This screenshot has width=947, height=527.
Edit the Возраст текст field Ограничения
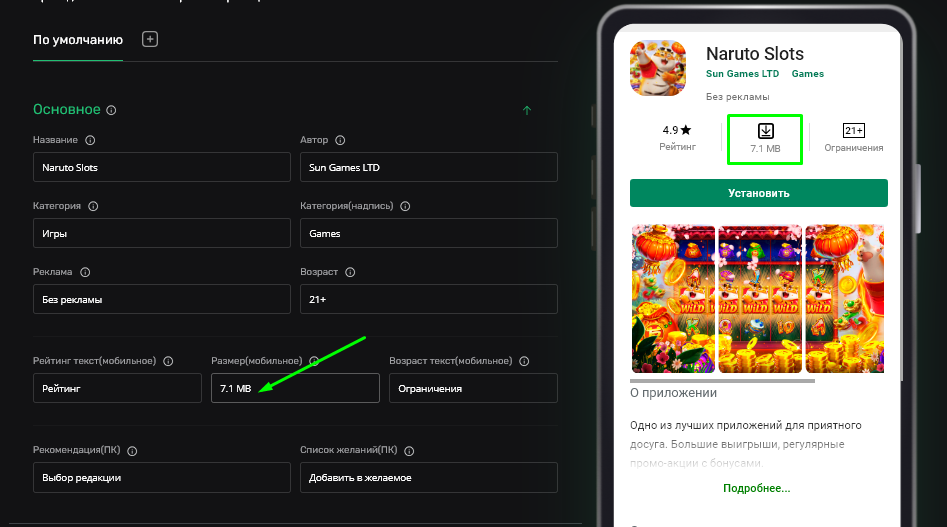(x=474, y=388)
